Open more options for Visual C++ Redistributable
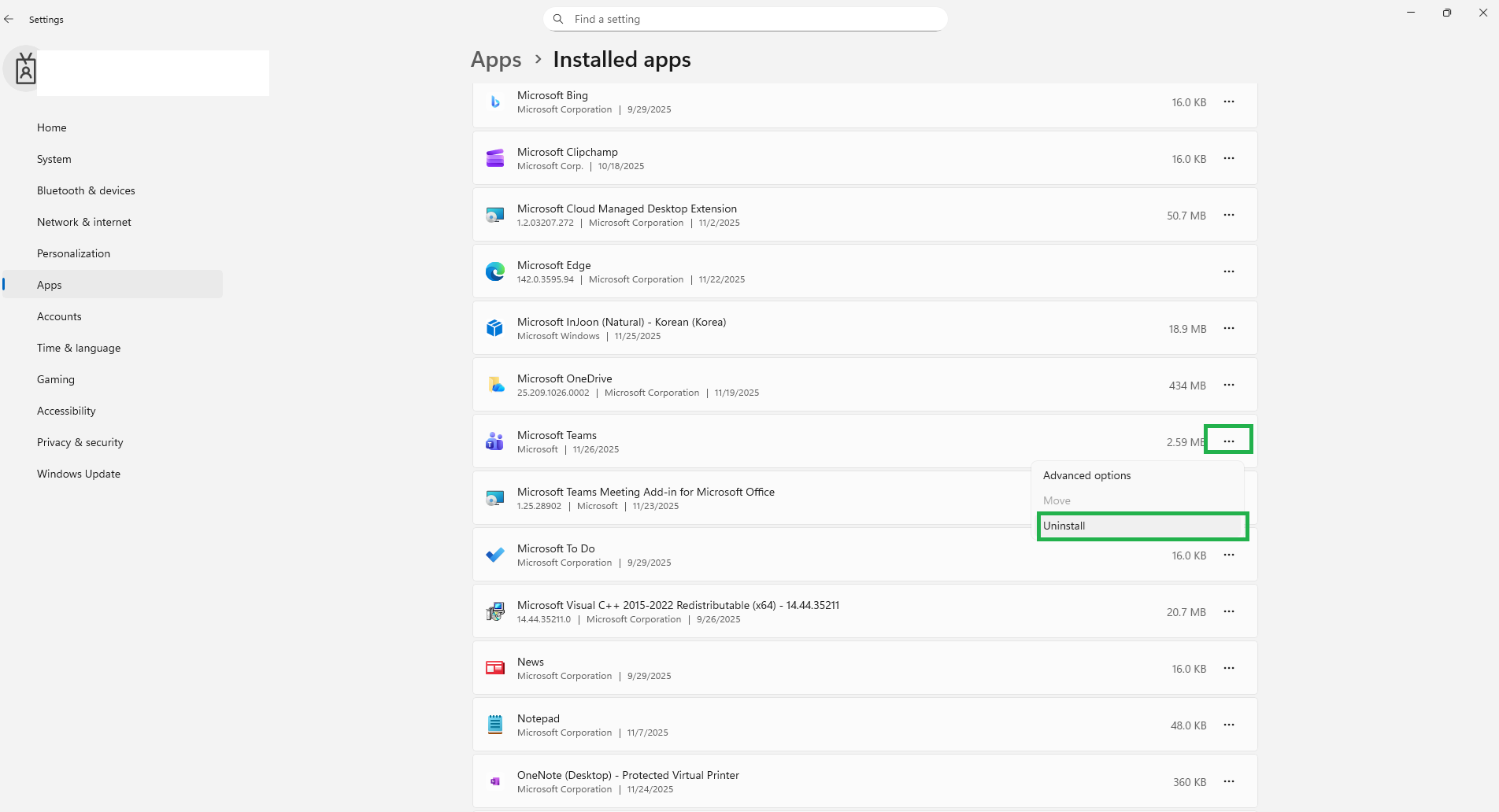Image resolution: width=1499 pixels, height=812 pixels. (x=1229, y=611)
